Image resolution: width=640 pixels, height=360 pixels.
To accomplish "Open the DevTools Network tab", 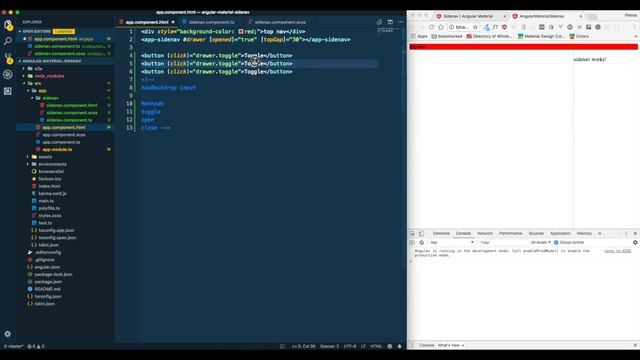I will click(x=485, y=233).
